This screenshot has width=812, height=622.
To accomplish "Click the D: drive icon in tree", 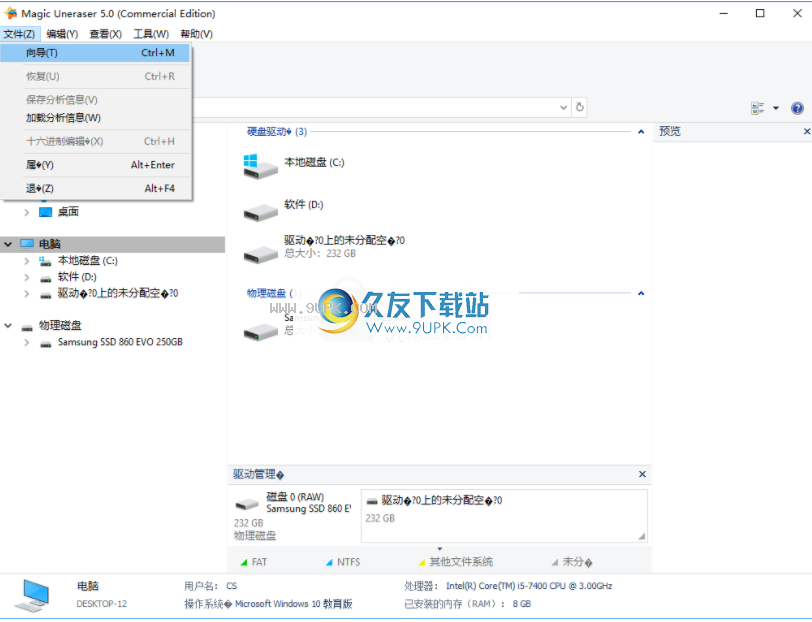I will click(46, 279).
